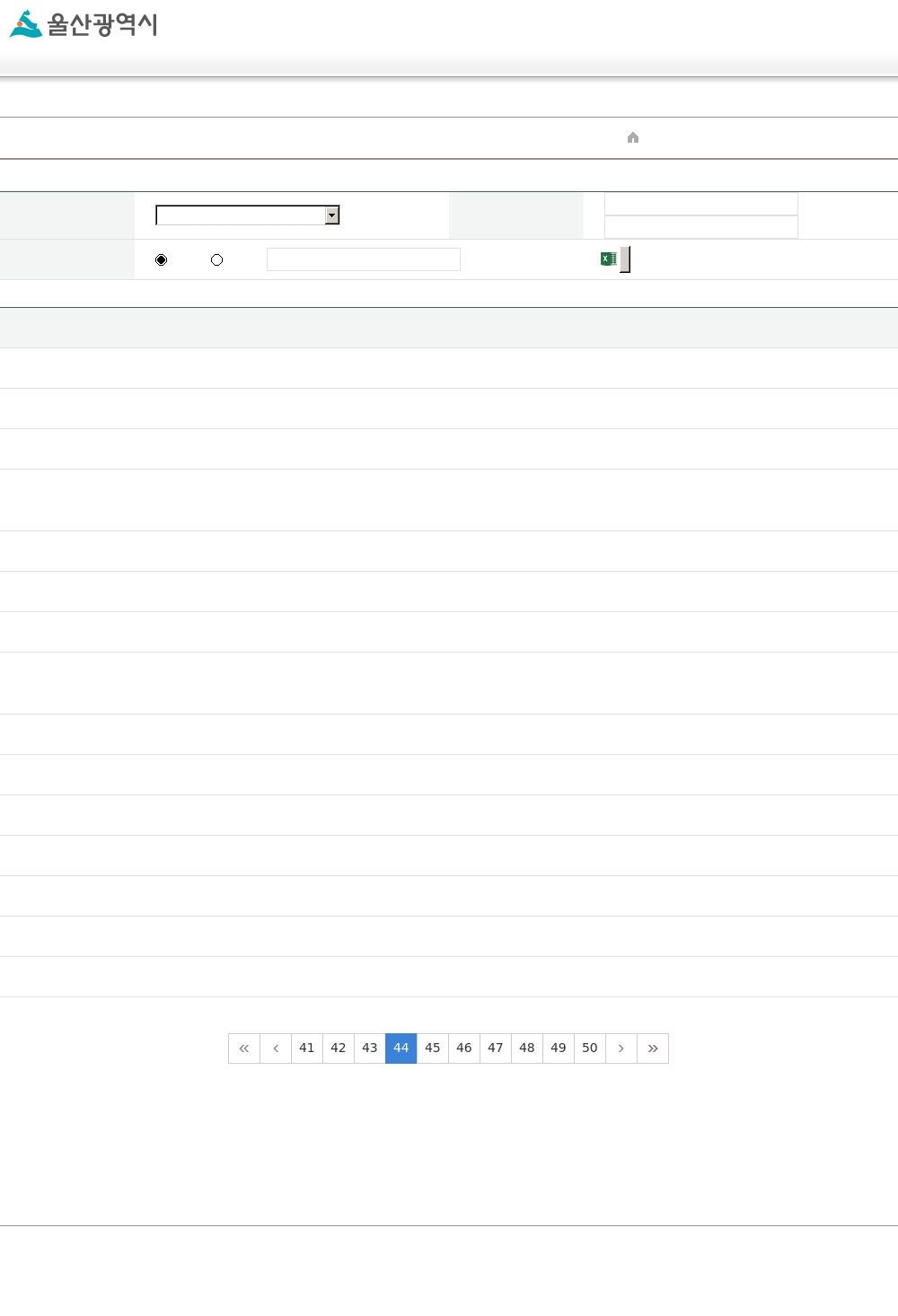Switch to page 49

pos(559,1048)
